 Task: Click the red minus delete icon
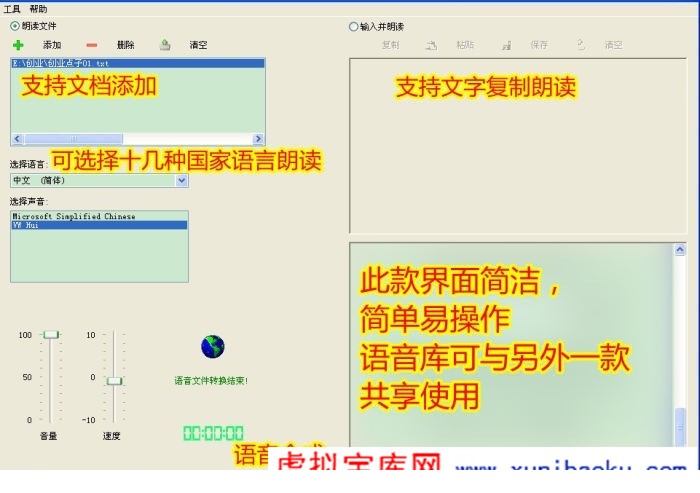(92, 45)
